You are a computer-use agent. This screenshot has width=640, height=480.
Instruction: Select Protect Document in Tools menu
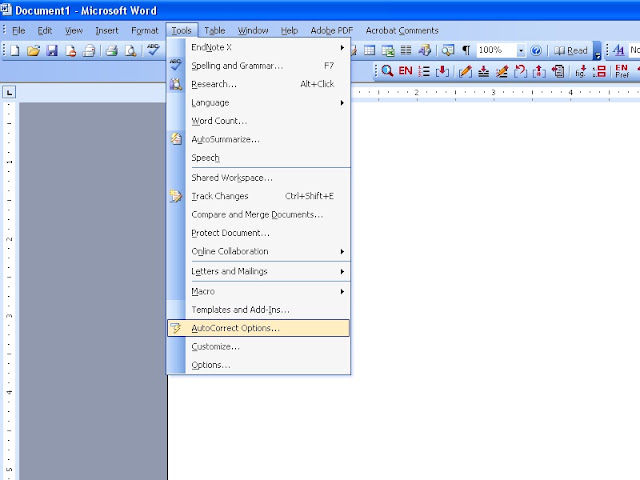[x=258, y=233]
